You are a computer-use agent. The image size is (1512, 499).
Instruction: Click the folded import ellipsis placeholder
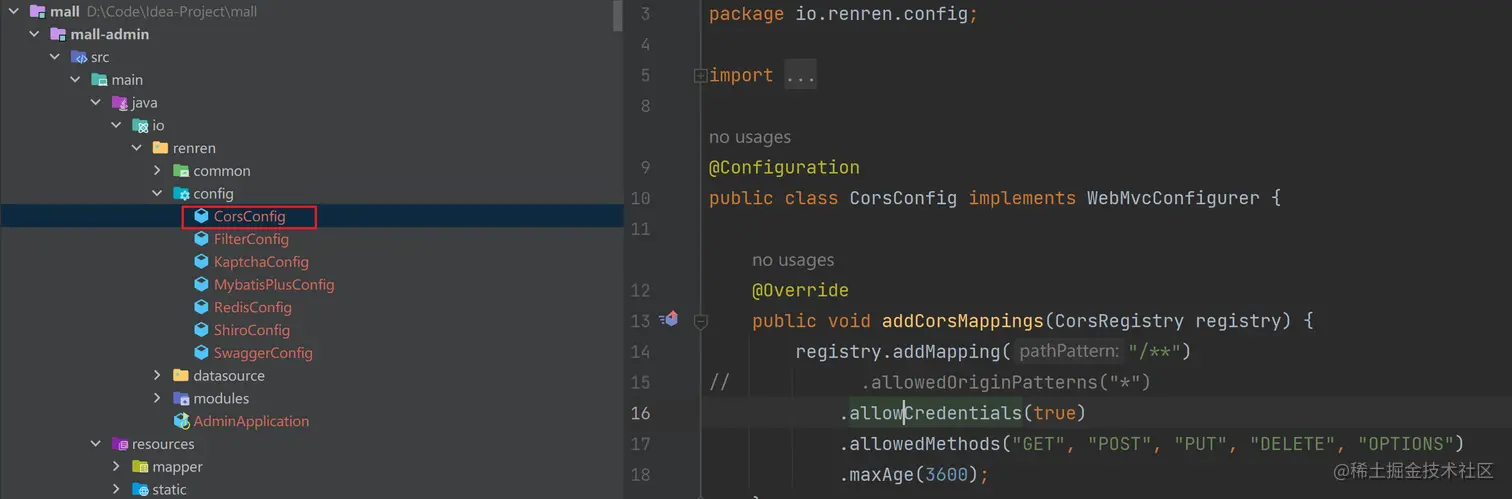[x=800, y=75]
